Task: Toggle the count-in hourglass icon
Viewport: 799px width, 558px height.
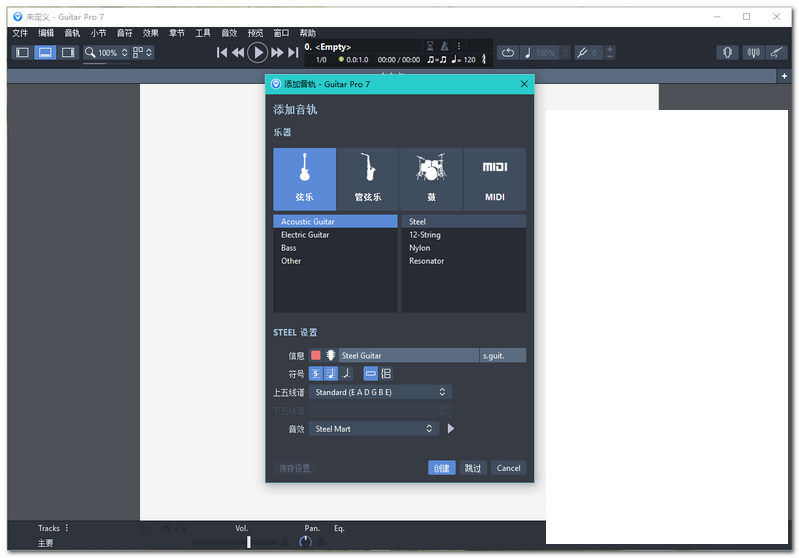Action: pyautogui.click(x=430, y=46)
